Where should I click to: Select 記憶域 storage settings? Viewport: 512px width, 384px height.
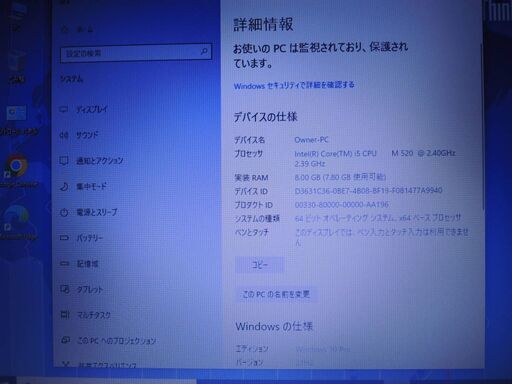[79, 264]
